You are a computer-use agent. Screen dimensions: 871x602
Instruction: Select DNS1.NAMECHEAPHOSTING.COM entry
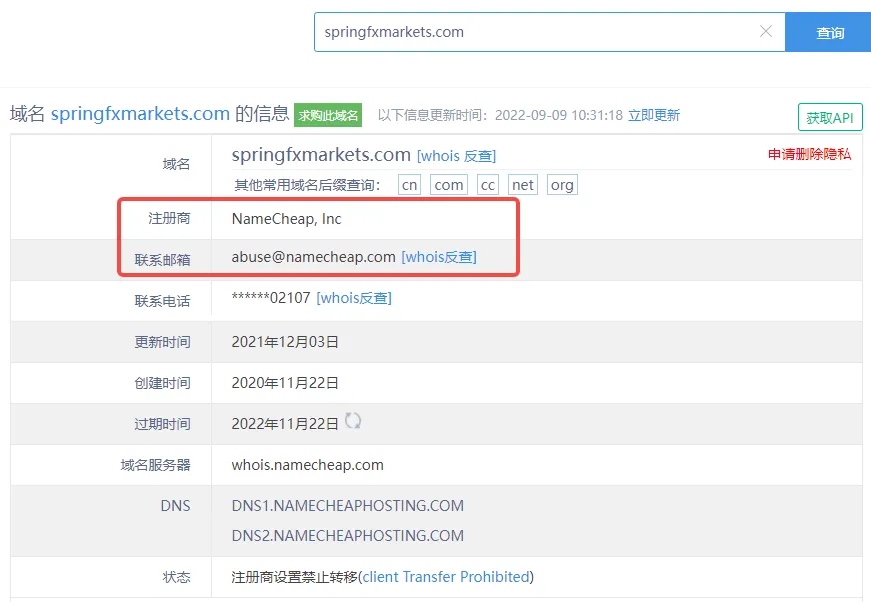coord(347,506)
